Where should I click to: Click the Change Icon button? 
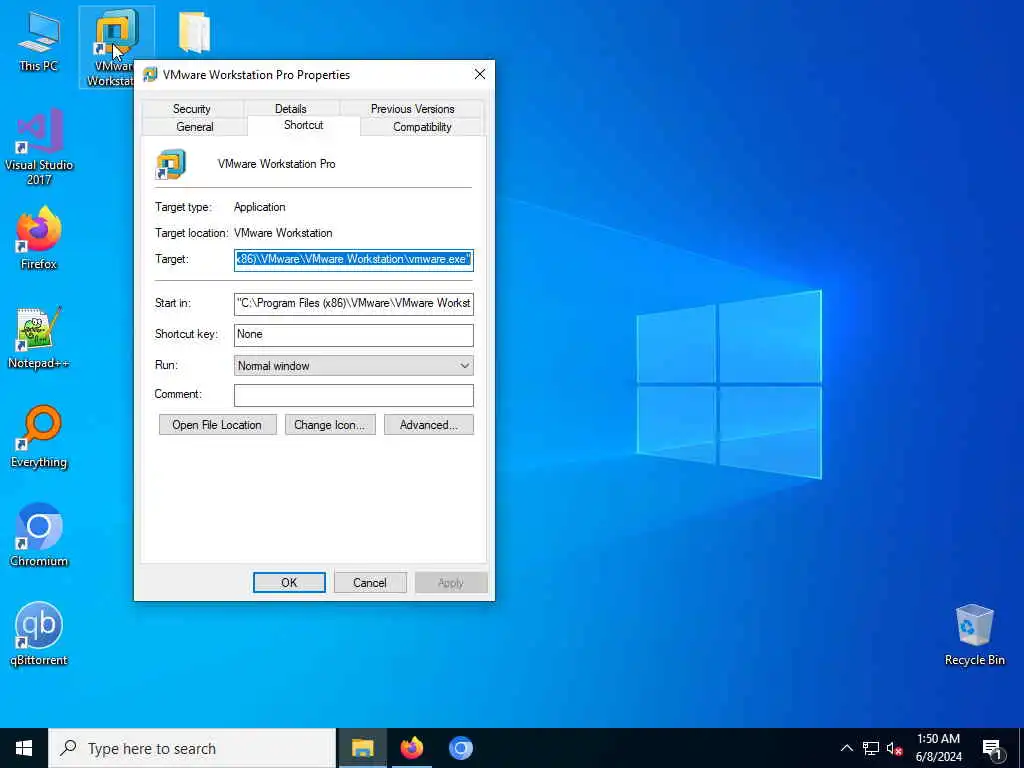click(330, 424)
